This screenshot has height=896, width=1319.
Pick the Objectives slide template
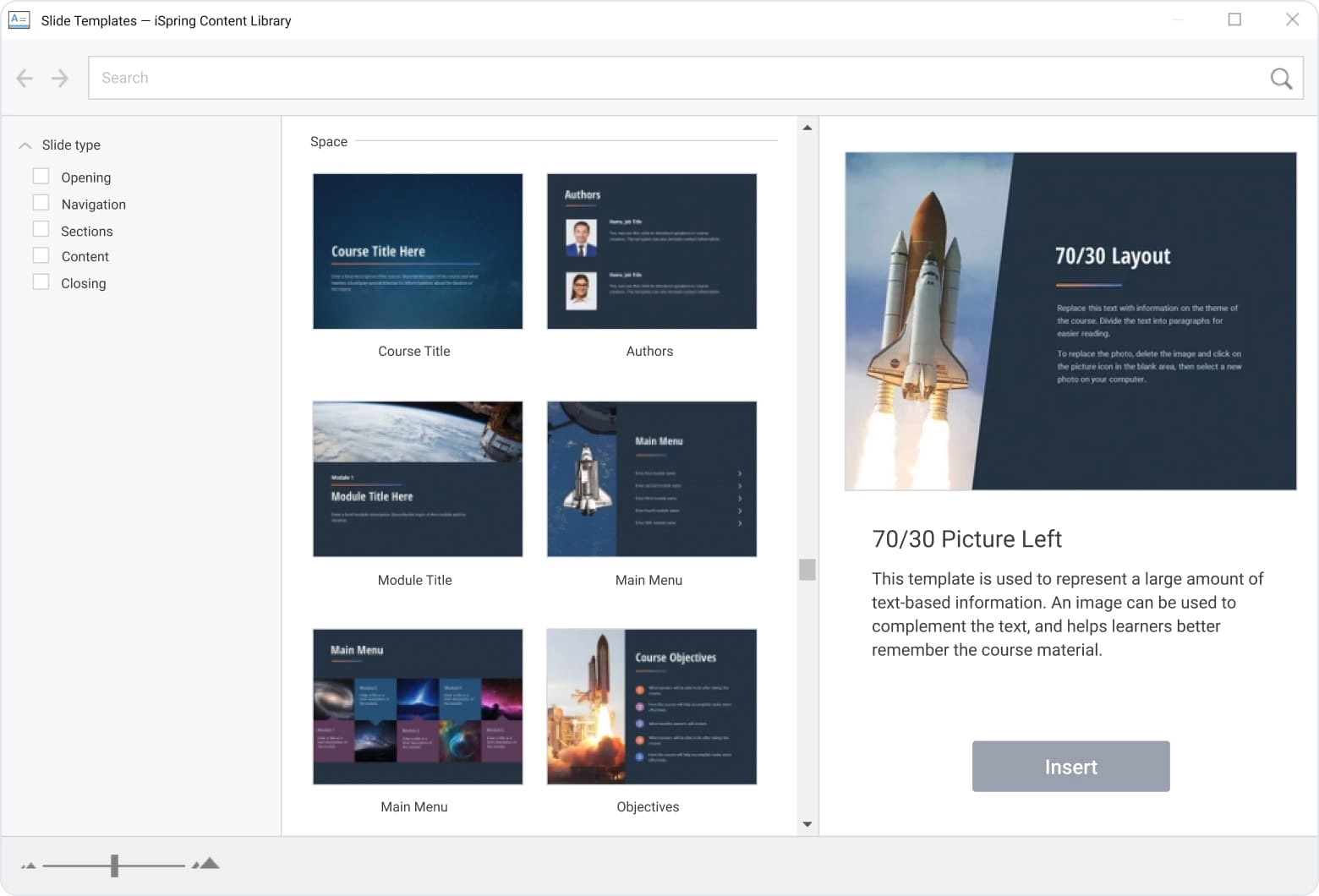point(652,707)
